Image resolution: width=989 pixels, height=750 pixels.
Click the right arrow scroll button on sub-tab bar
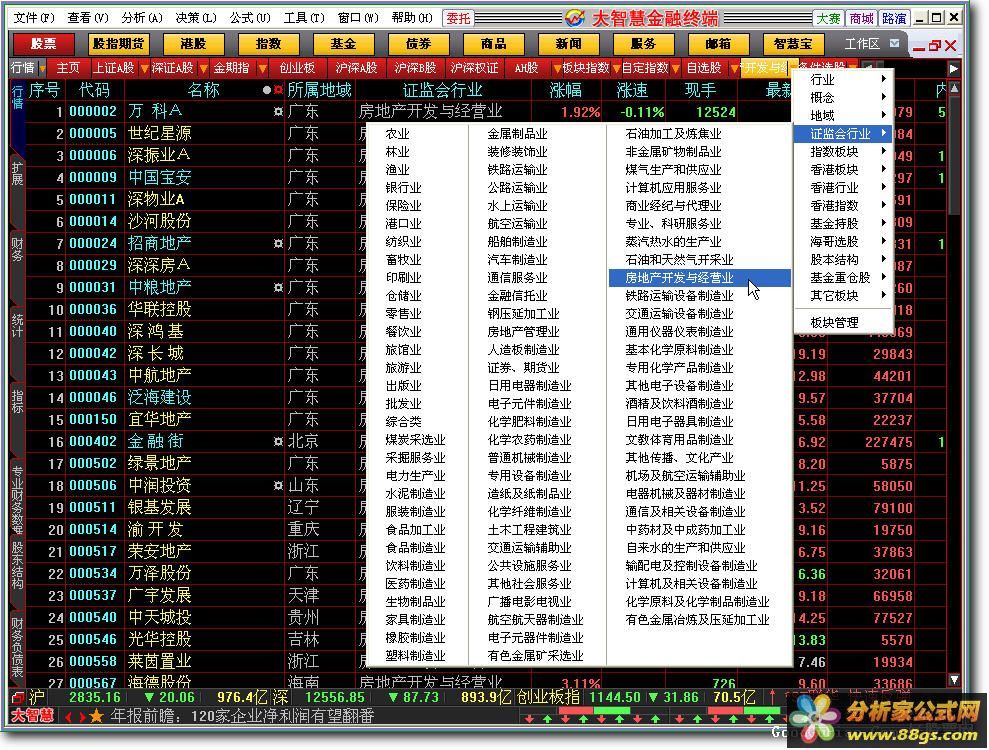pos(953,68)
